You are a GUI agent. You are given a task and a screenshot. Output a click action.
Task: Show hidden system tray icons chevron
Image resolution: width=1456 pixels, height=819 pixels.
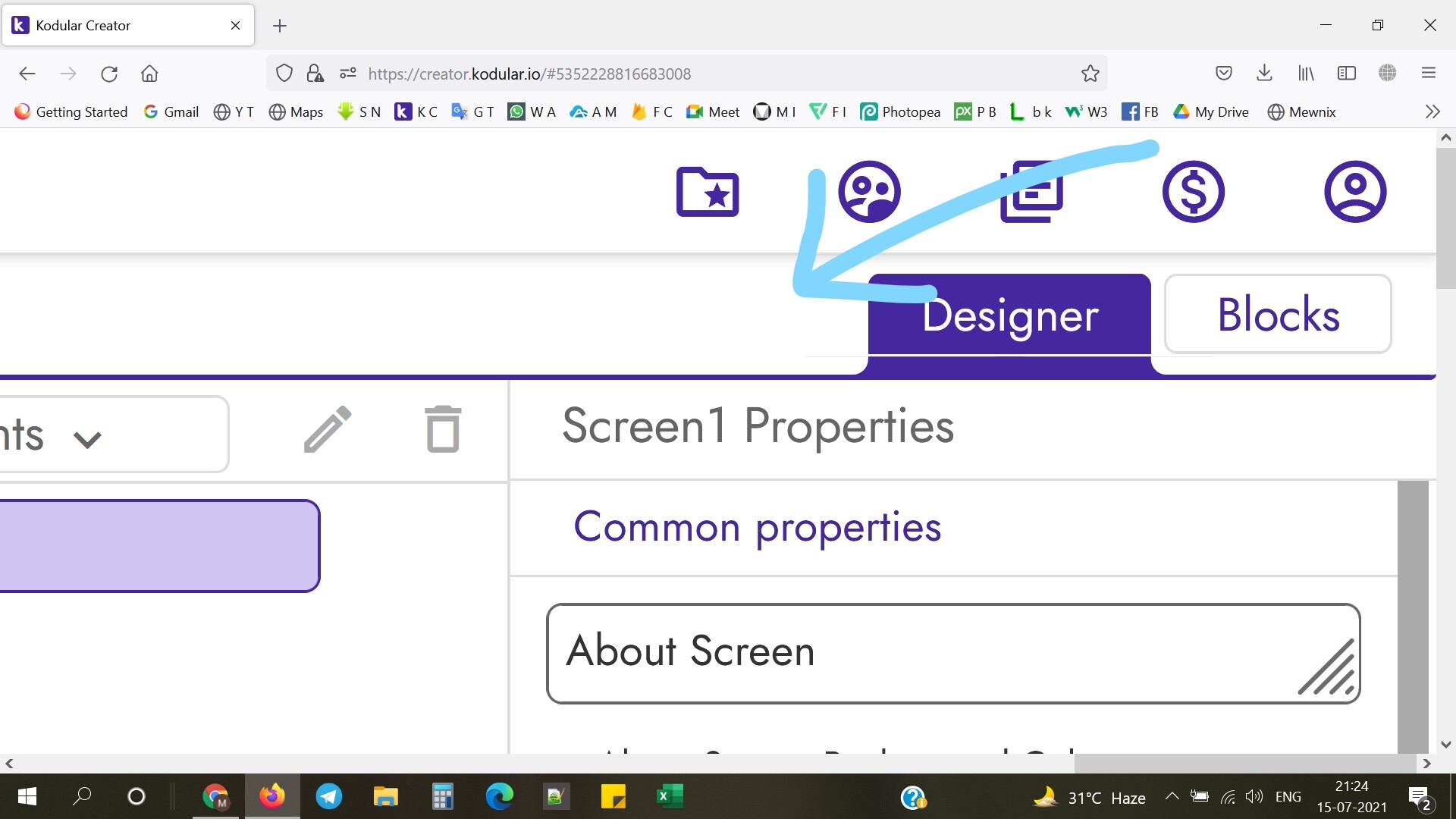coord(1172,796)
